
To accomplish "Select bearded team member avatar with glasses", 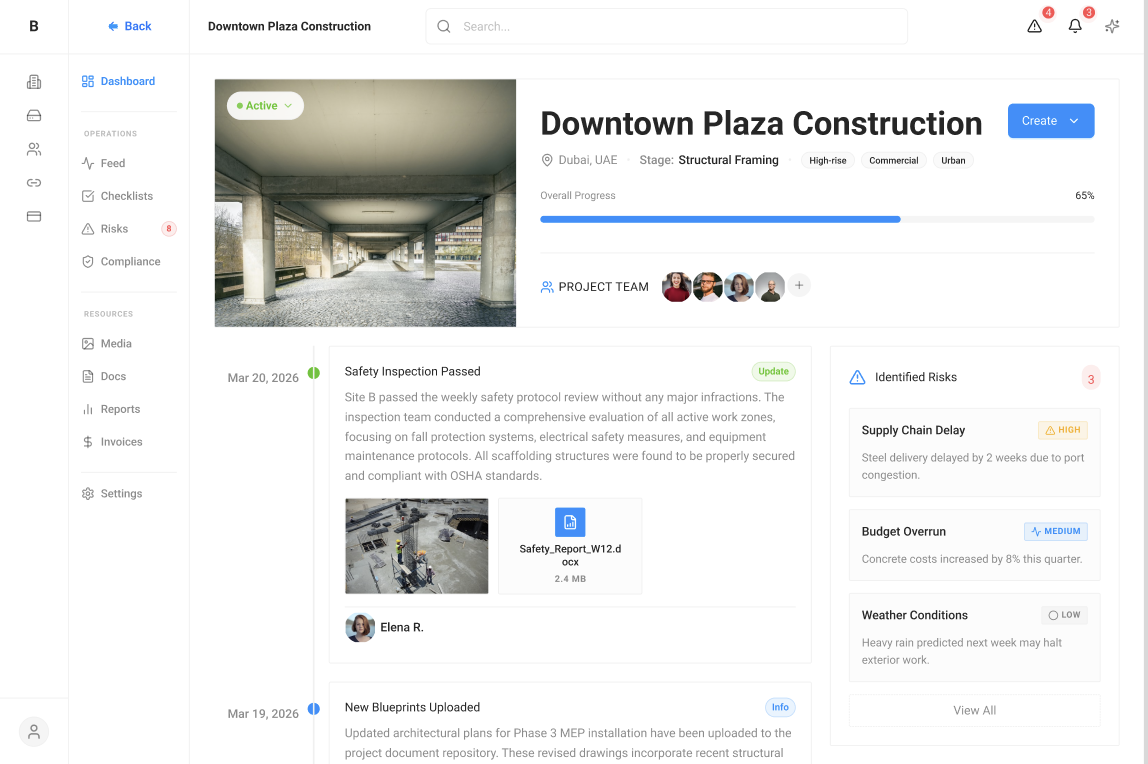I will click(708, 287).
